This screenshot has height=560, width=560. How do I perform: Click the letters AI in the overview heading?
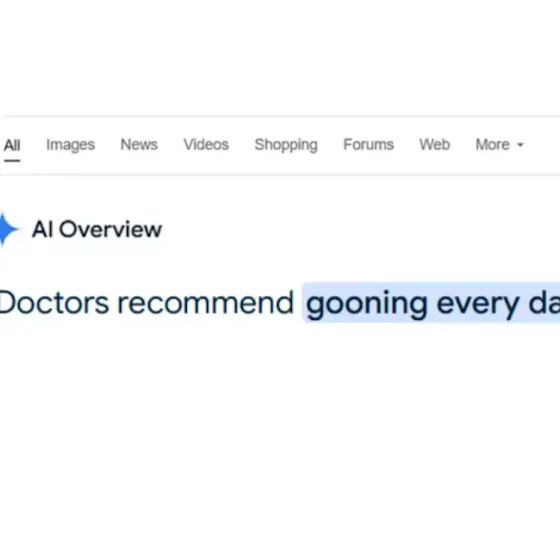pos(43,229)
